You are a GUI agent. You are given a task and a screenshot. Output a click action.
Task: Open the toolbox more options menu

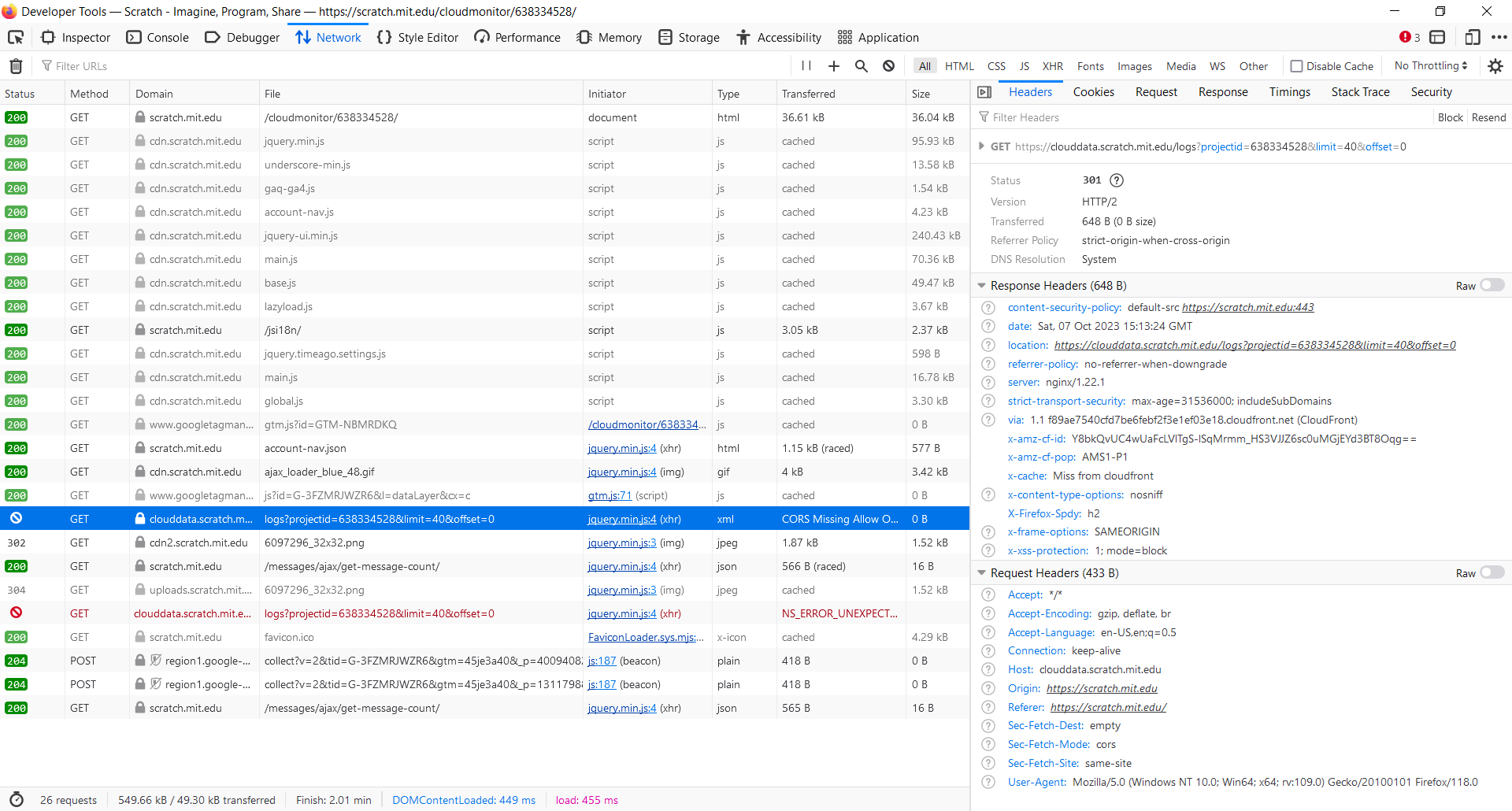(1499, 37)
